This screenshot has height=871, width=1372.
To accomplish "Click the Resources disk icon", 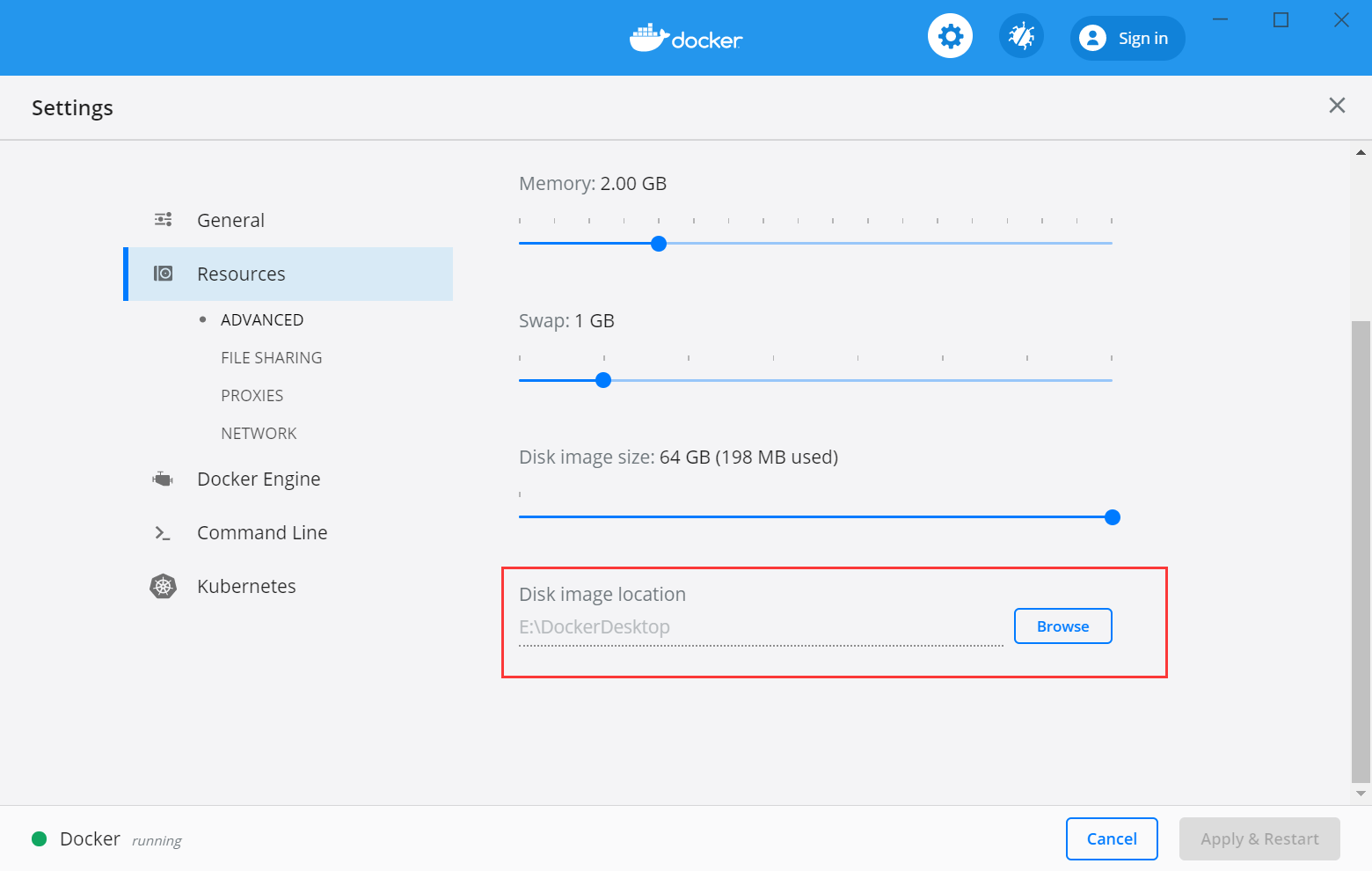I will point(164,274).
